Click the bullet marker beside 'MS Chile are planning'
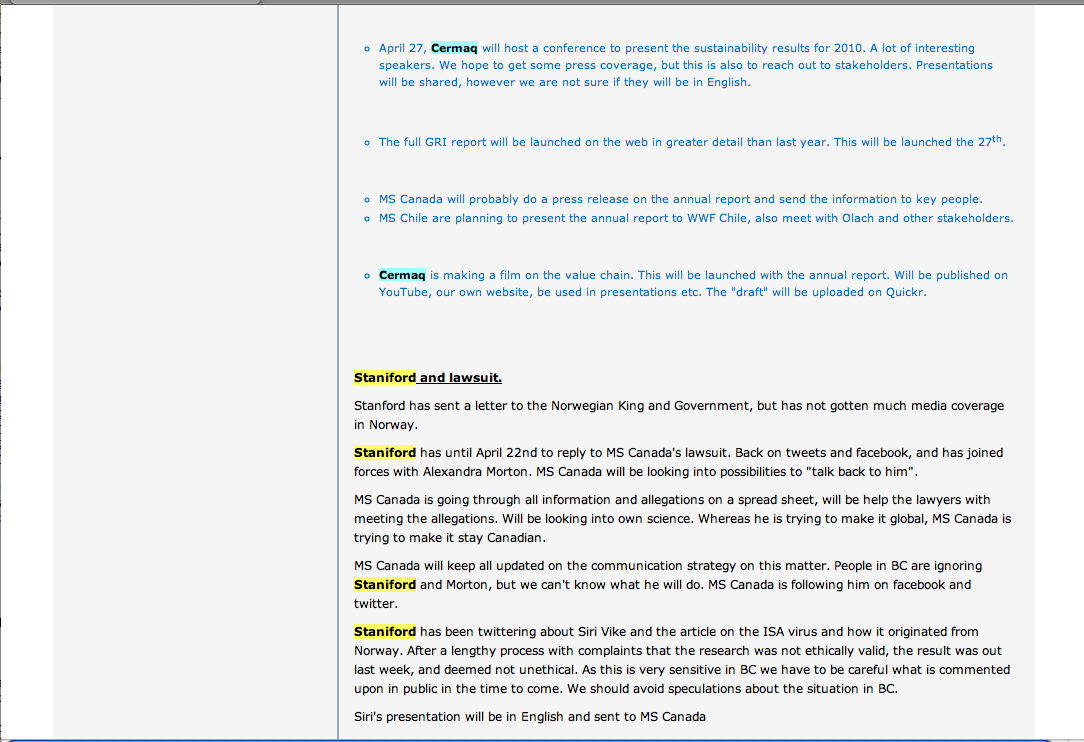This screenshot has height=742, width=1084. pos(367,219)
